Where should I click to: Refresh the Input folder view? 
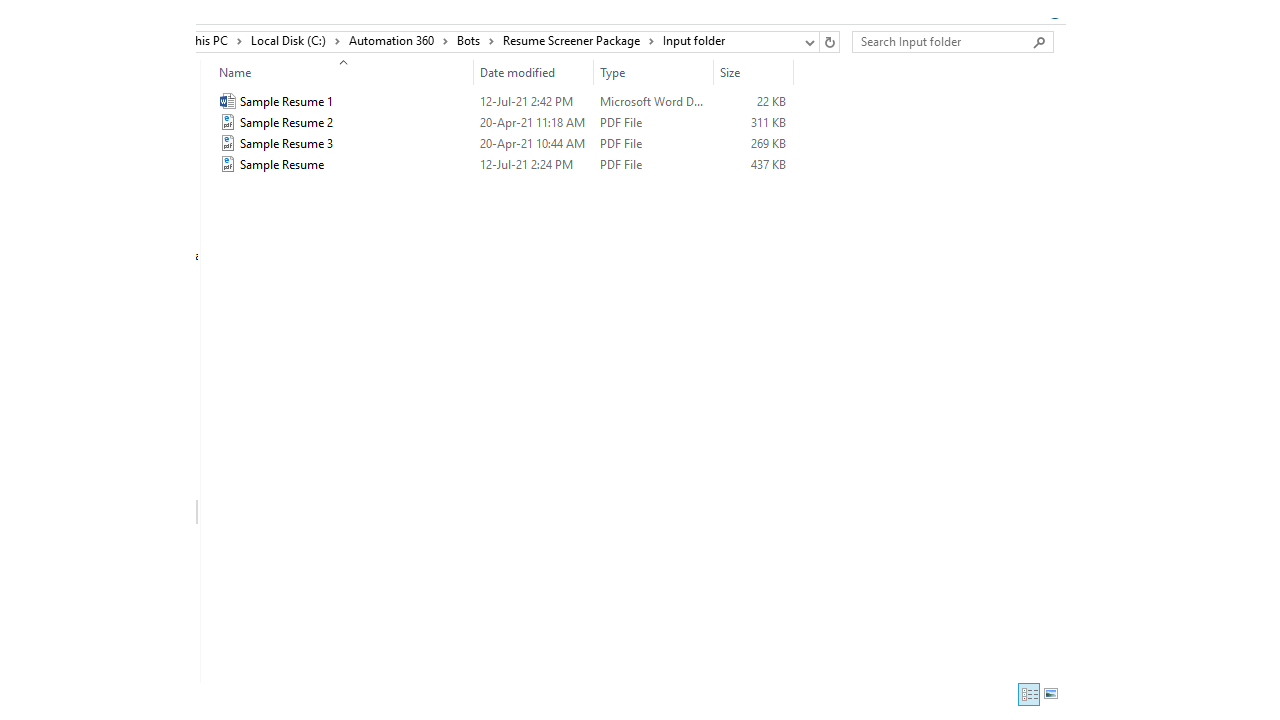click(x=829, y=42)
